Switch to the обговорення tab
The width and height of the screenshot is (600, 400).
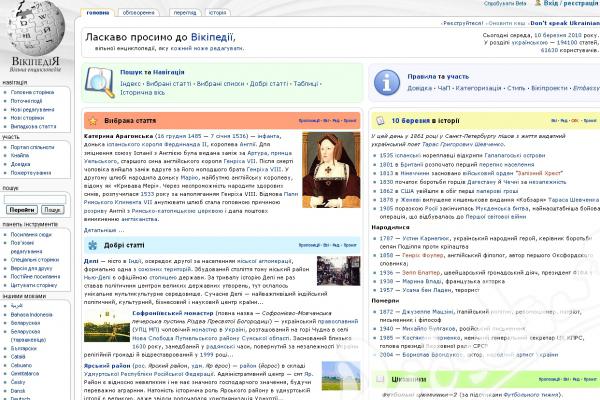[139, 13]
